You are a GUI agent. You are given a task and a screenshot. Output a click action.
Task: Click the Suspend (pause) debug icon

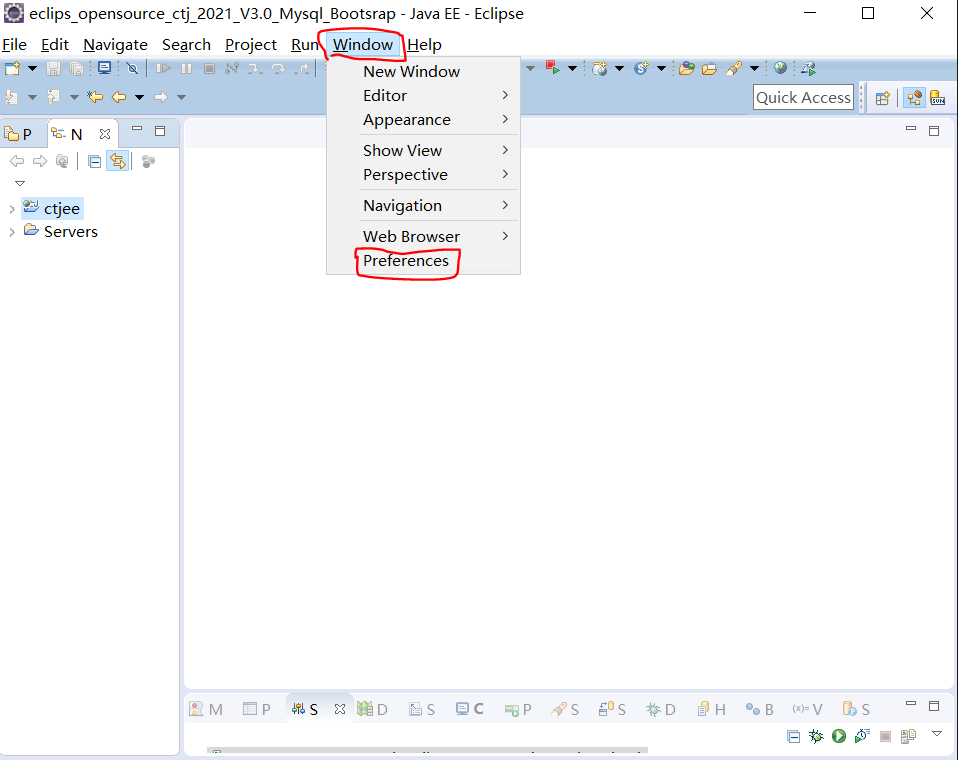(x=186, y=68)
